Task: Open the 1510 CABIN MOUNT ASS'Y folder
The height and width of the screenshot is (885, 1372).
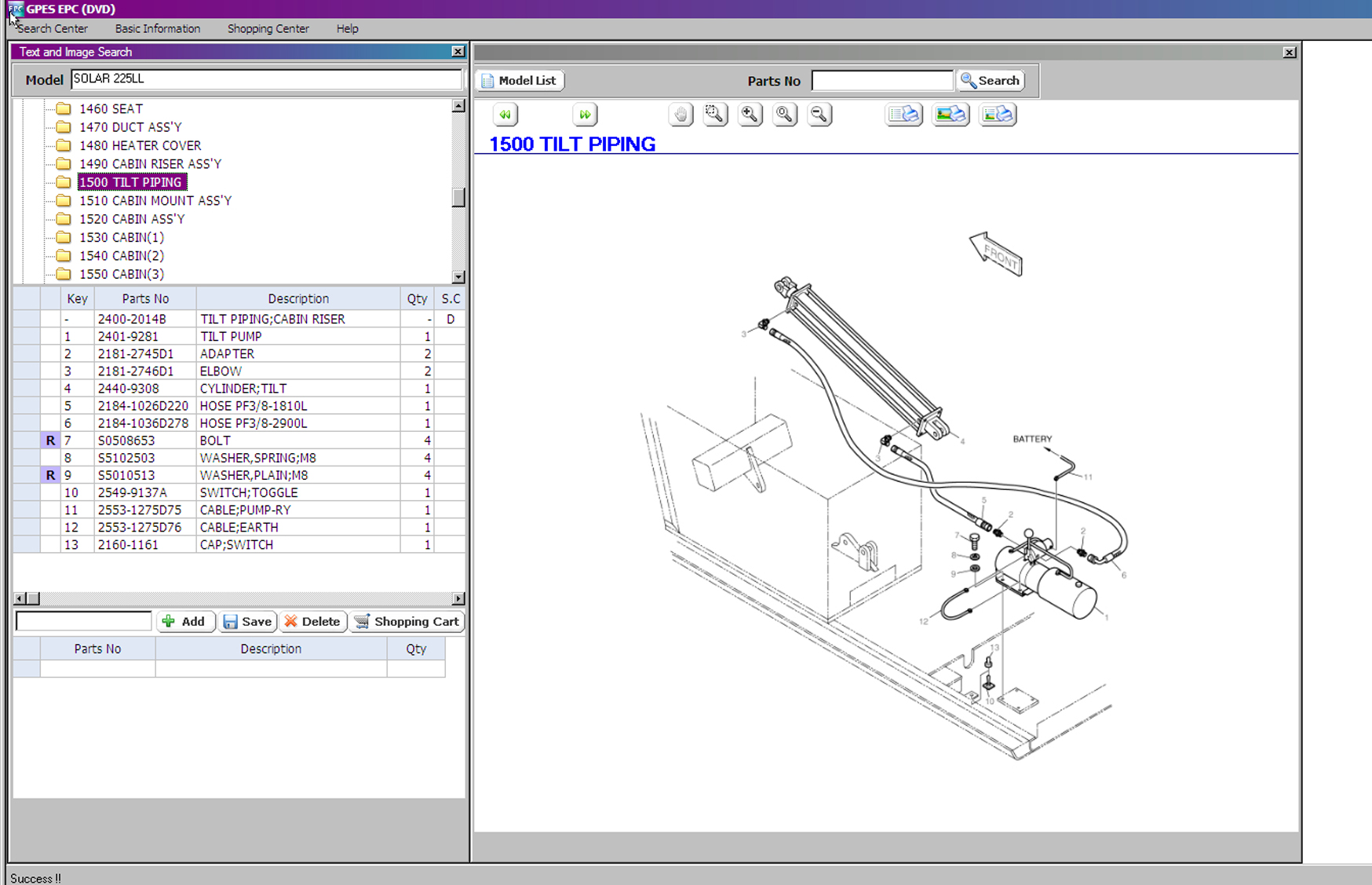Action: click(155, 201)
